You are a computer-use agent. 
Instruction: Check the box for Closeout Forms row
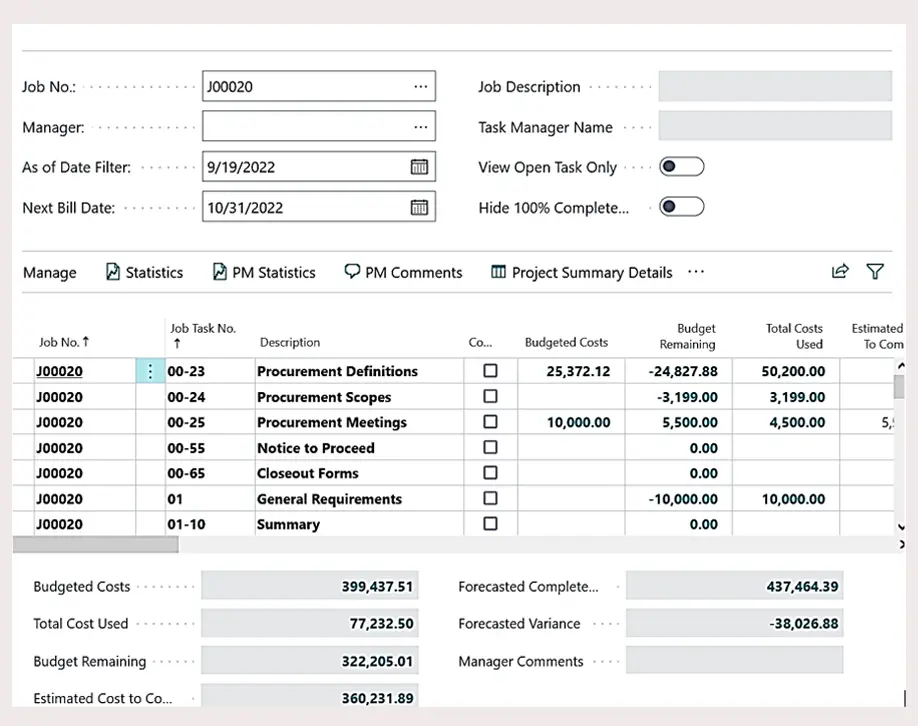click(491, 472)
